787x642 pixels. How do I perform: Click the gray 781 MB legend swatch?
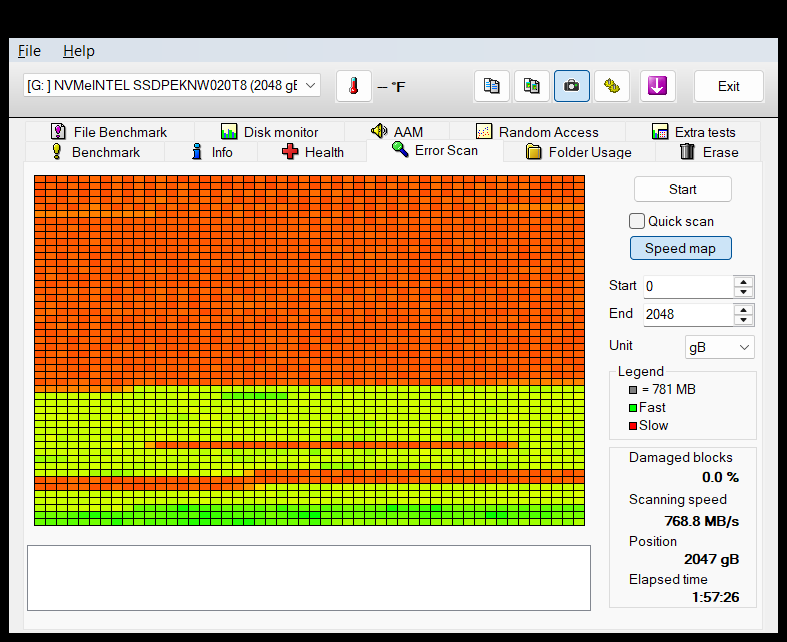point(633,390)
